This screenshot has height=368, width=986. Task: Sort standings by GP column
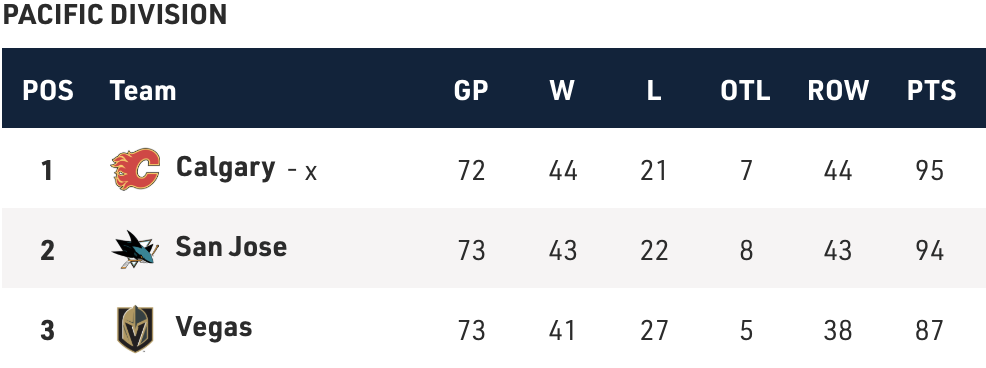click(471, 91)
